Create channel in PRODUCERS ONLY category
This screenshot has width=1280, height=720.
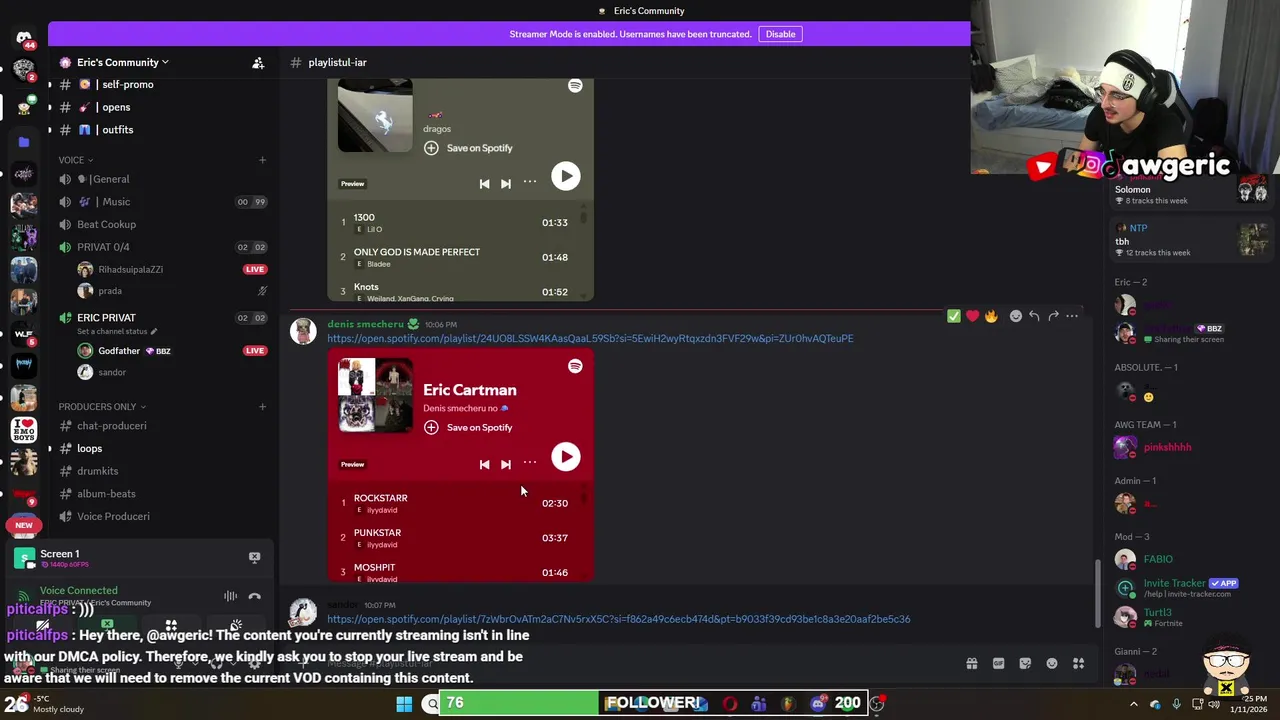point(262,407)
